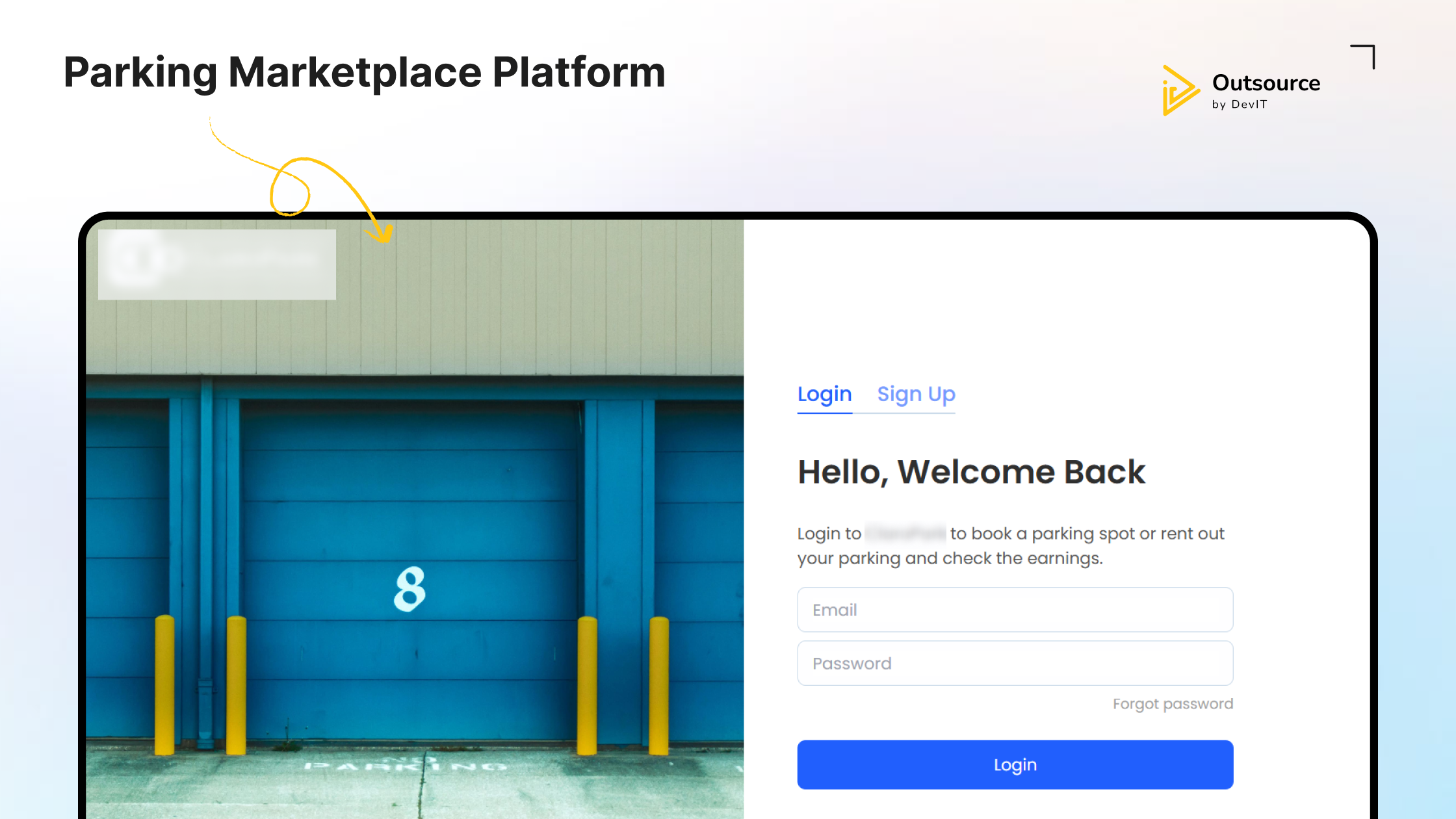Select the "Parking Marketplace Platform" title
This screenshot has height=819, width=1456.
[x=365, y=72]
